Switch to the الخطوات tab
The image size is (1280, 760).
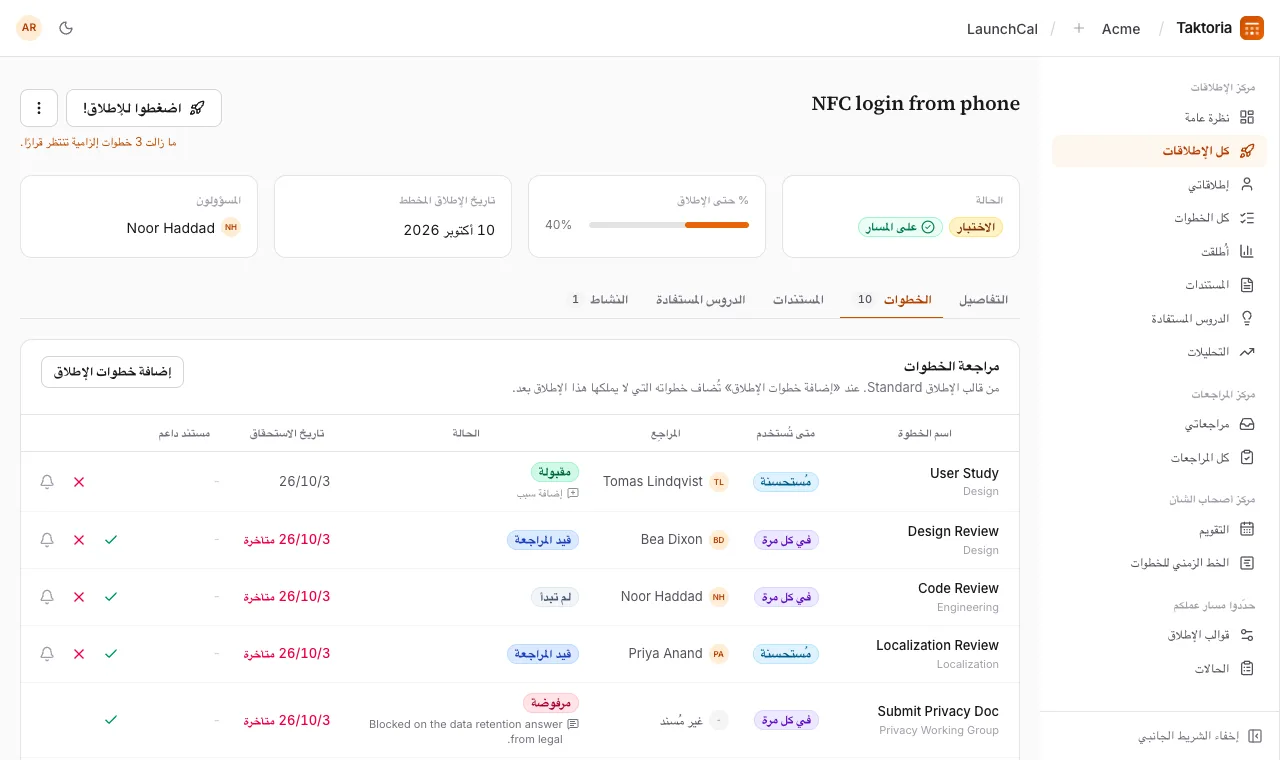pos(891,300)
